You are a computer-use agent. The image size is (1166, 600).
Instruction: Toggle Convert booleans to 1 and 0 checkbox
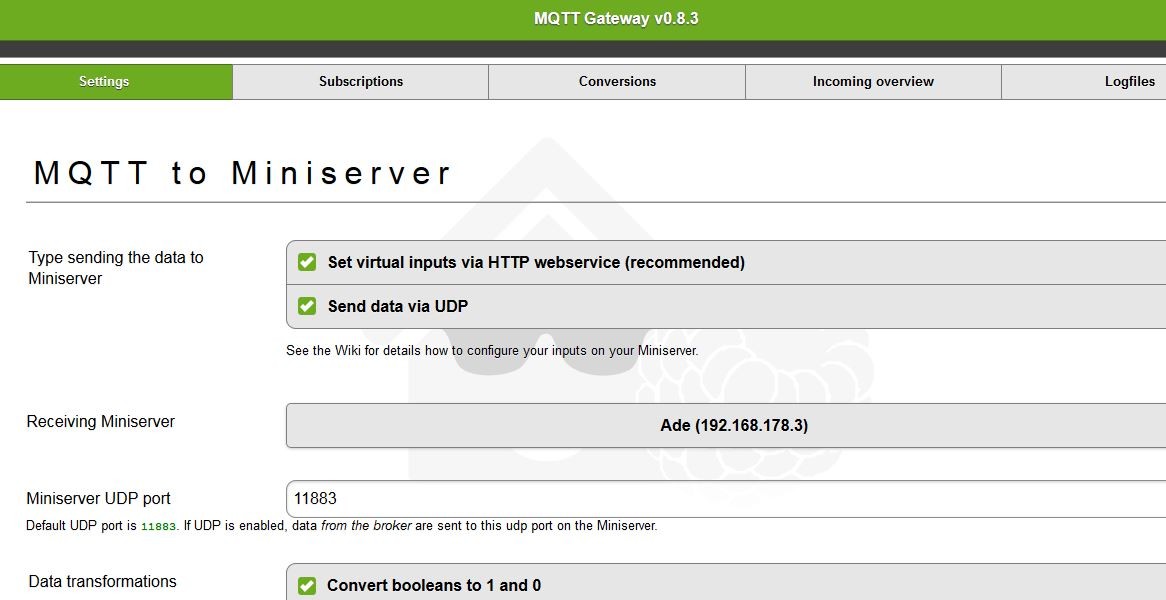[307, 586]
